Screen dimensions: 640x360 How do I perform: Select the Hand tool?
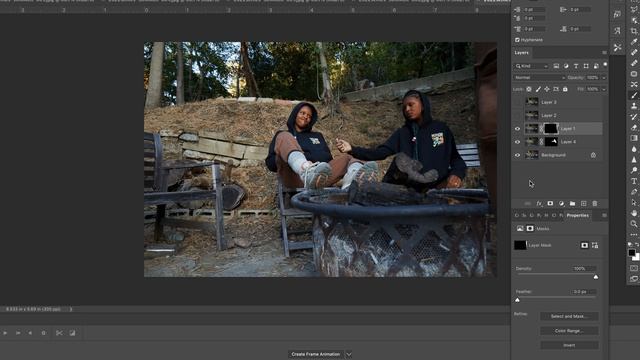(634, 213)
